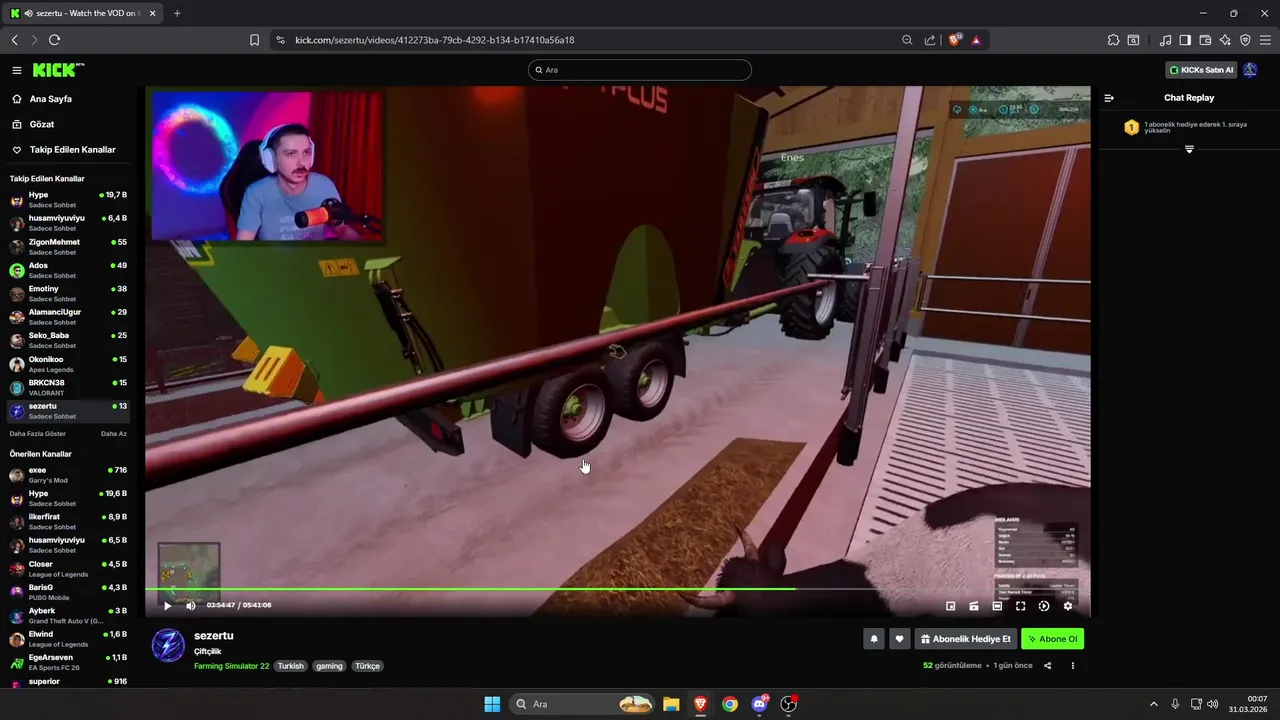The image size is (1280, 720).
Task: Open playback speed control in player
Action: pos(1044,606)
